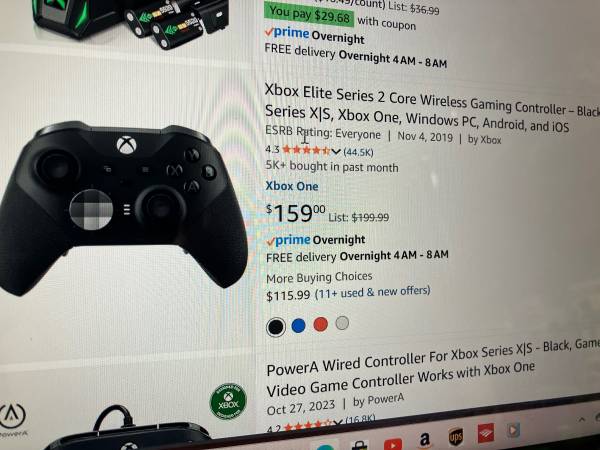Launch the UPS app from the taskbar

pos(455,436)
